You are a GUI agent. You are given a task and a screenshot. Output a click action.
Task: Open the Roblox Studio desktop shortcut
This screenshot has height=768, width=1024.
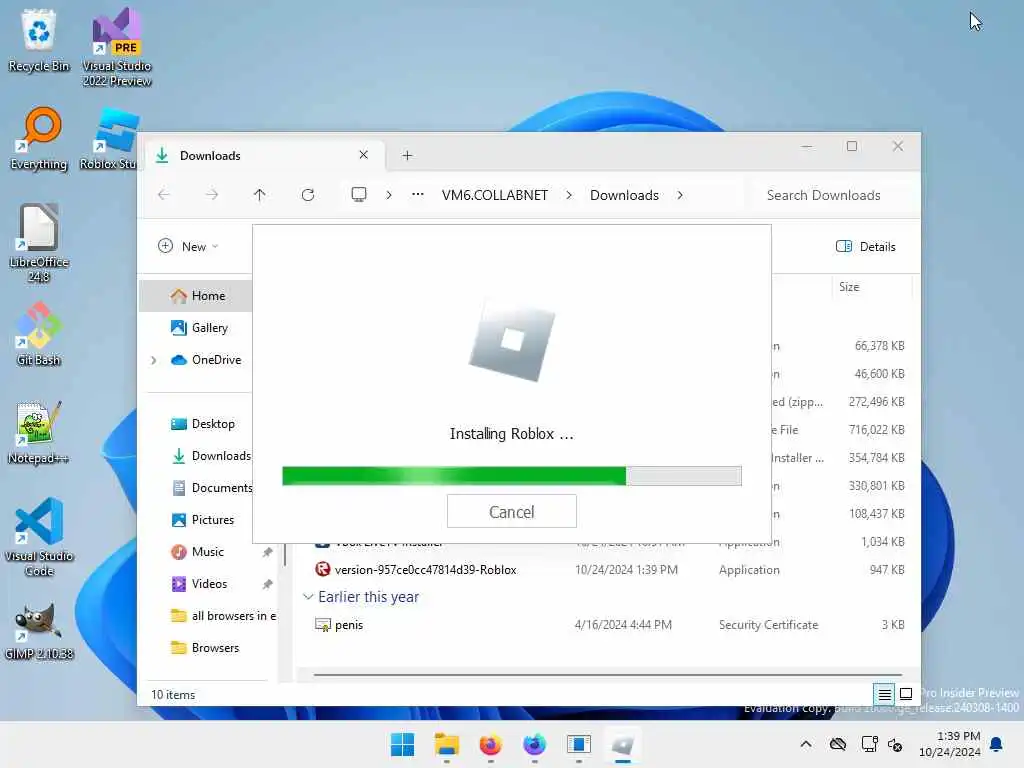(x=108, y=138)
